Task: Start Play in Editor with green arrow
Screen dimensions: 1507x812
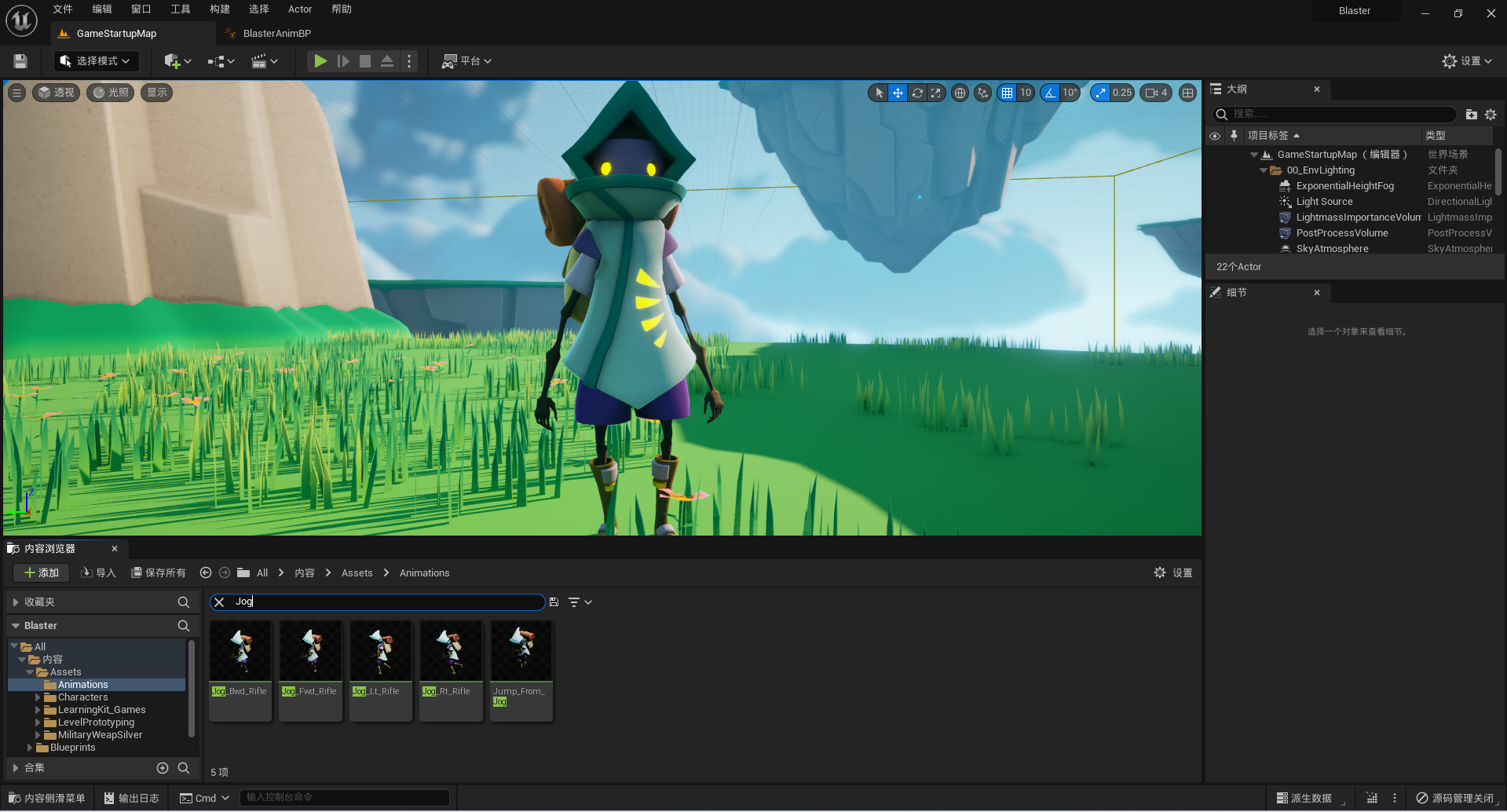Action: [320, 61]
